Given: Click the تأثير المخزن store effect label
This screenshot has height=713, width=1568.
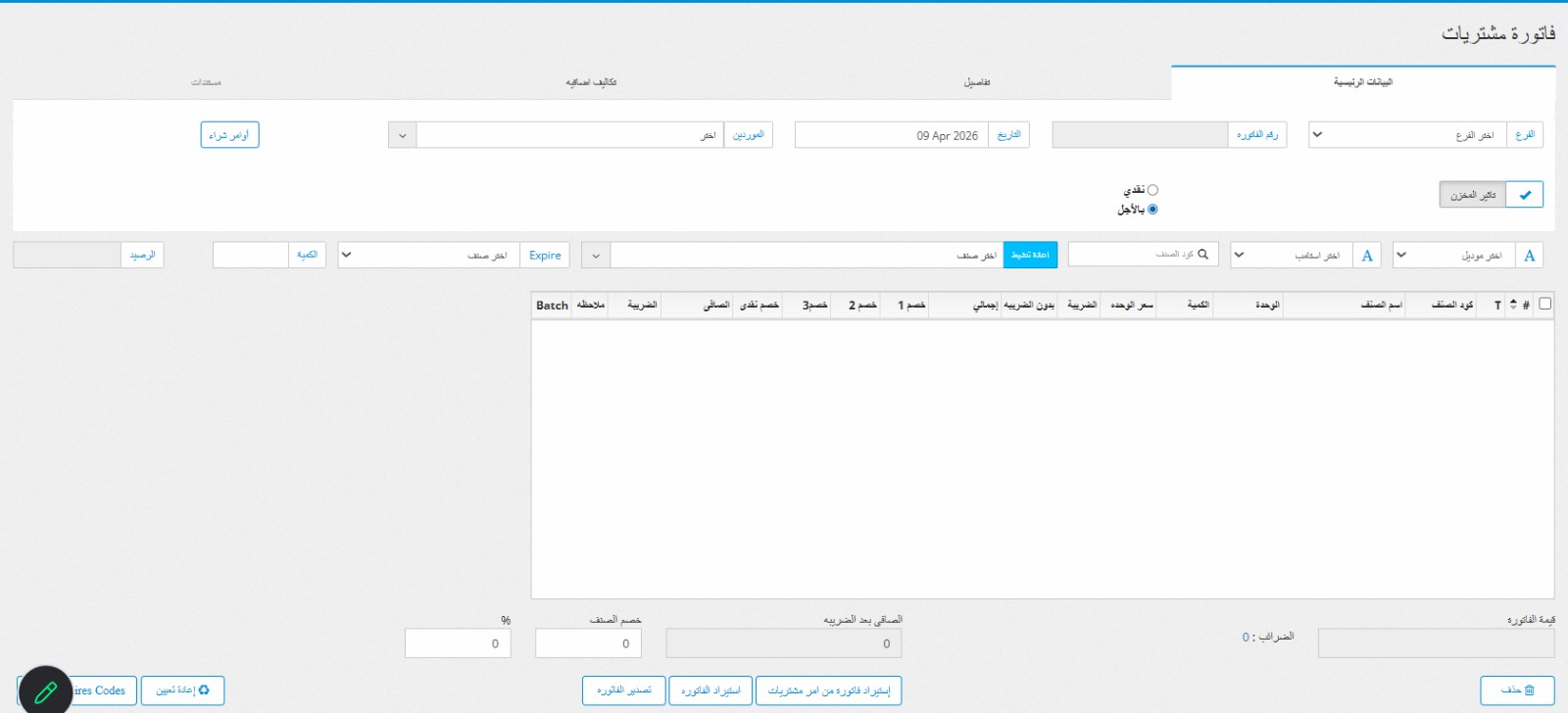Looking at the screenshot, I should [x=1473, y=195].
